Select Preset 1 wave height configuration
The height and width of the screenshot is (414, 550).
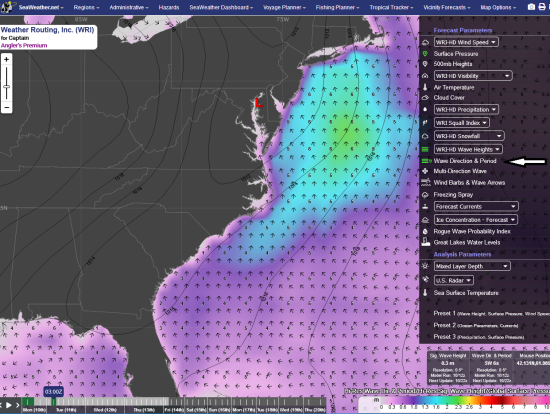(x=491, y=314)
